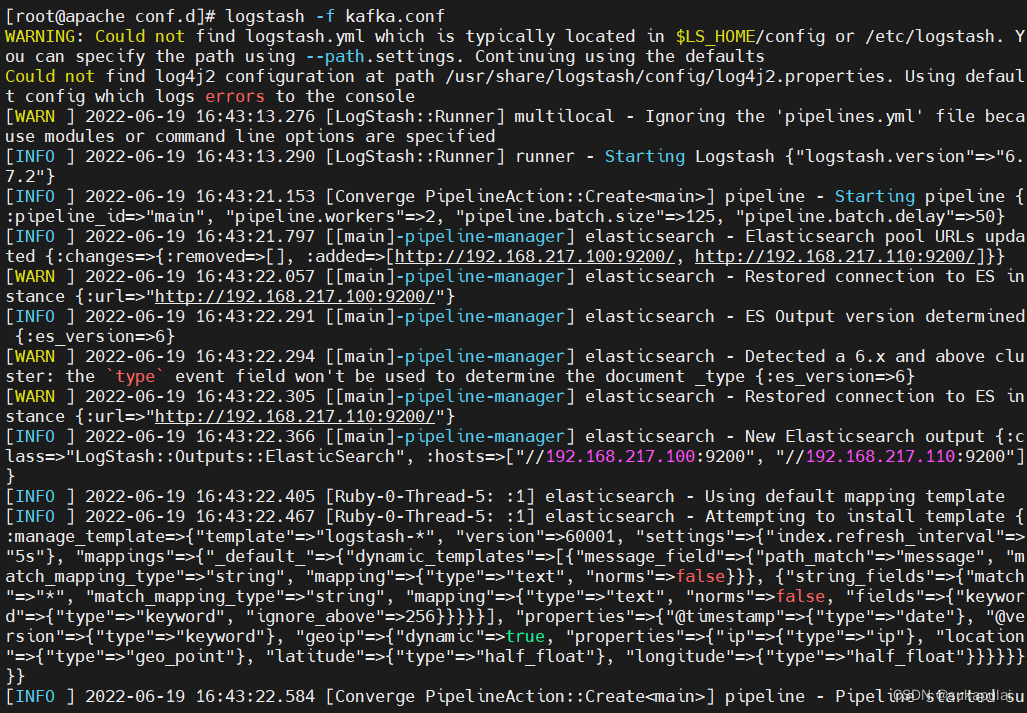Click 'Elasticsearch pool URLs' message text
This screenshot has height=713, width=1027.
[859, 236]
